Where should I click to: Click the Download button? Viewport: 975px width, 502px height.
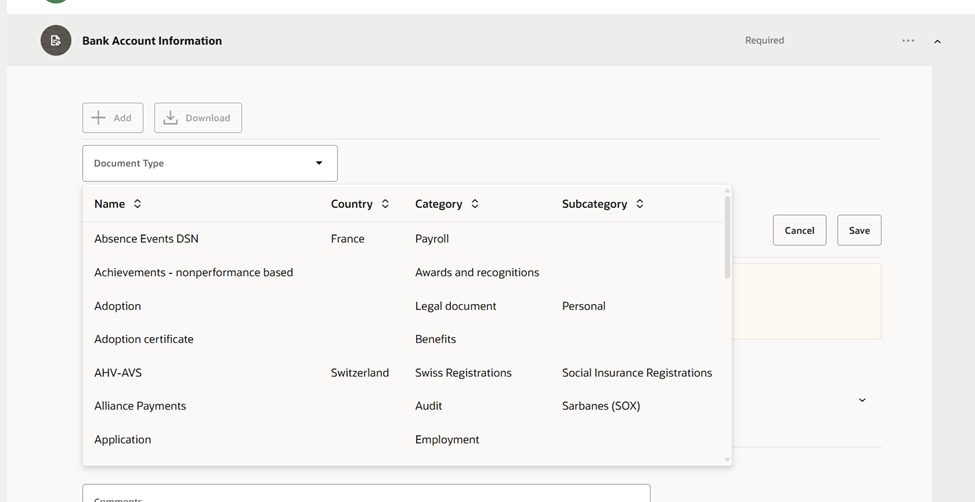click(198, 118)
